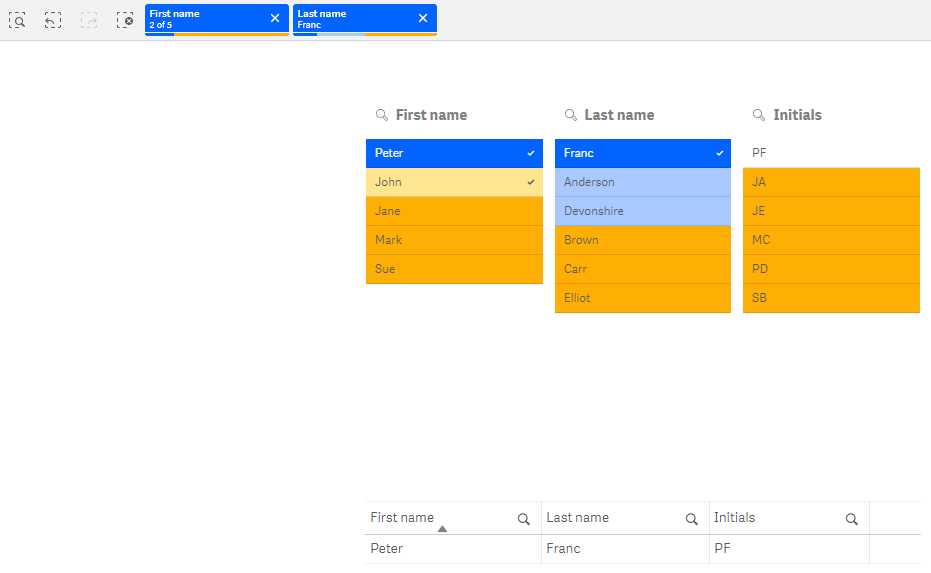Select Anderson in Last name list
Image resolution: width=931 pixels, height=573 pixels.
tap(642, 182)
